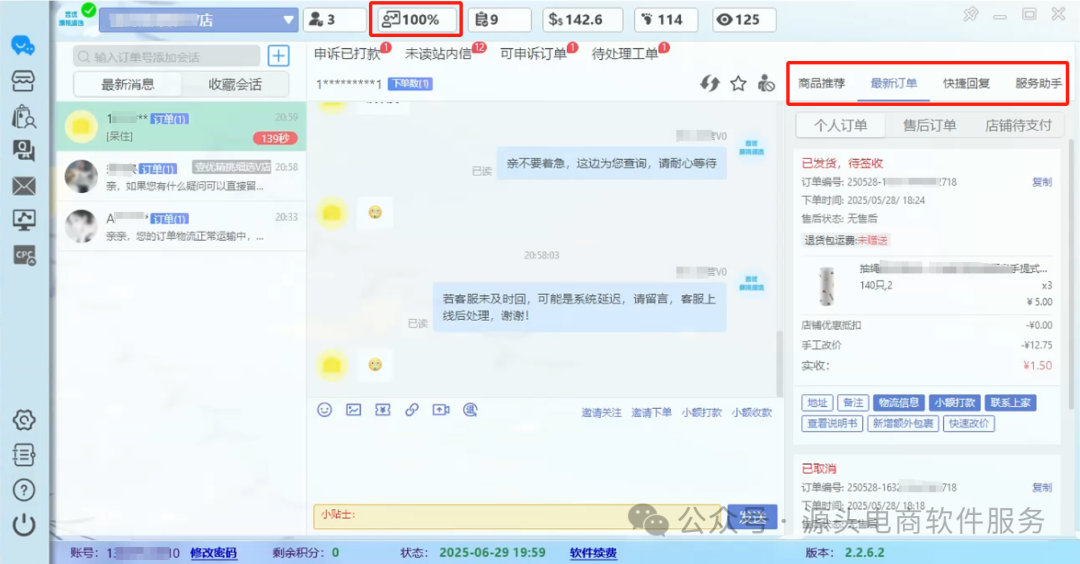Screen dimensions: 1080x564
Task: Open the CPC icon in sidebar
Action: tap(24, 255)
